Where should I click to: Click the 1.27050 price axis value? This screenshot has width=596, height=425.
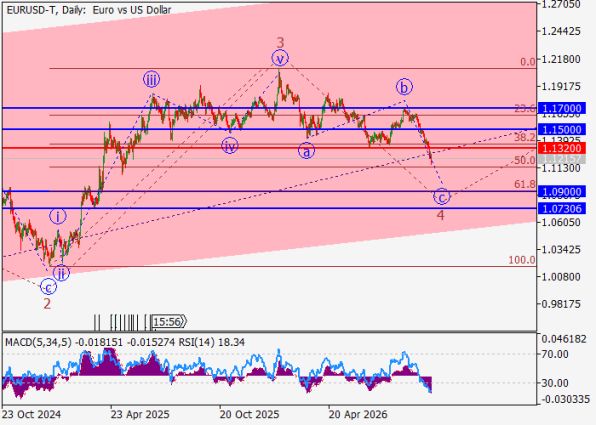click(561, 4)
